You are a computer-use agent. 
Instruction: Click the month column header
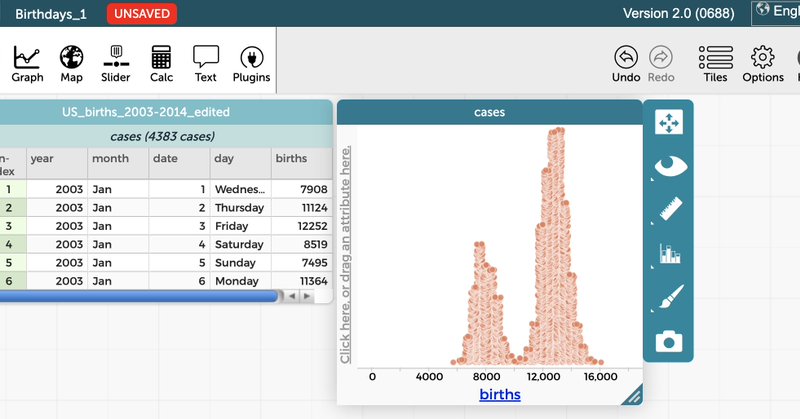[x=118, y=163]
